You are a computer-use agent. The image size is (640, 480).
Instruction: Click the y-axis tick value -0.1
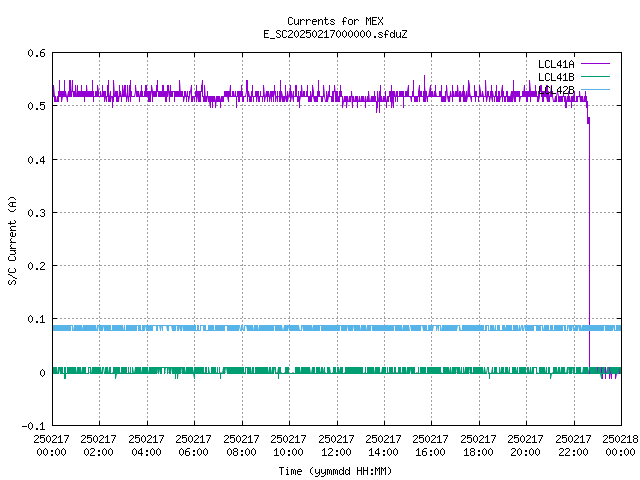[x=33, y=426]
